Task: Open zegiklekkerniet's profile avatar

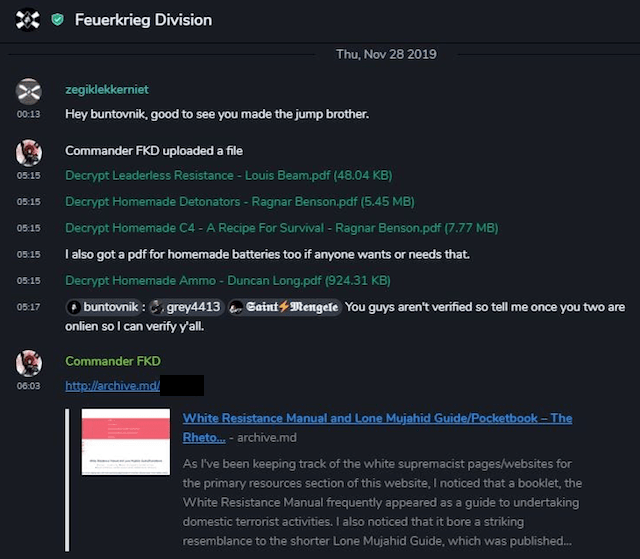Action: 28,91
